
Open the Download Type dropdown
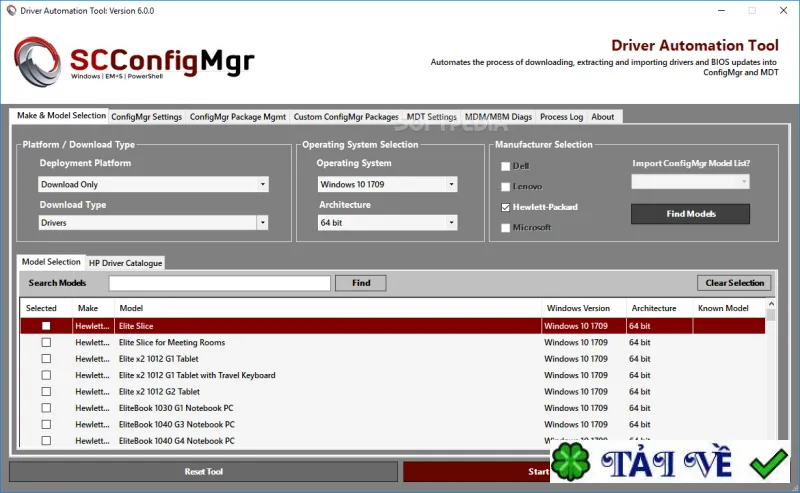tap(153, 223)
